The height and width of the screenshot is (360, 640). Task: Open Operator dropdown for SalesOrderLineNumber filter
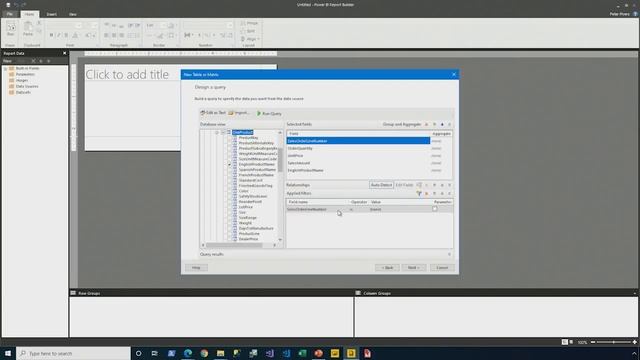358,209
